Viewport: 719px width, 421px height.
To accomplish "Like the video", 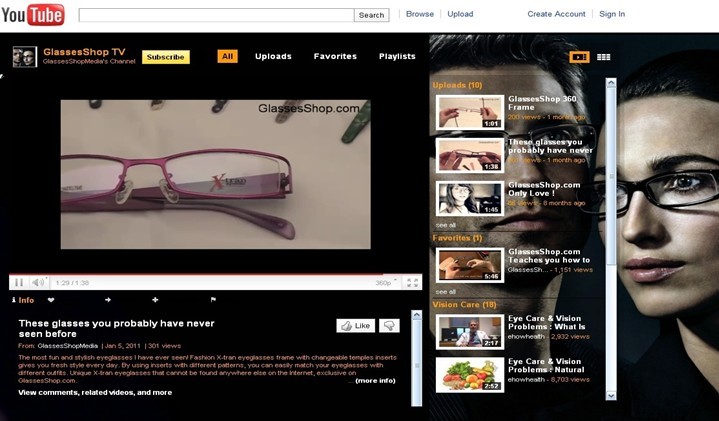I will 355,326.
